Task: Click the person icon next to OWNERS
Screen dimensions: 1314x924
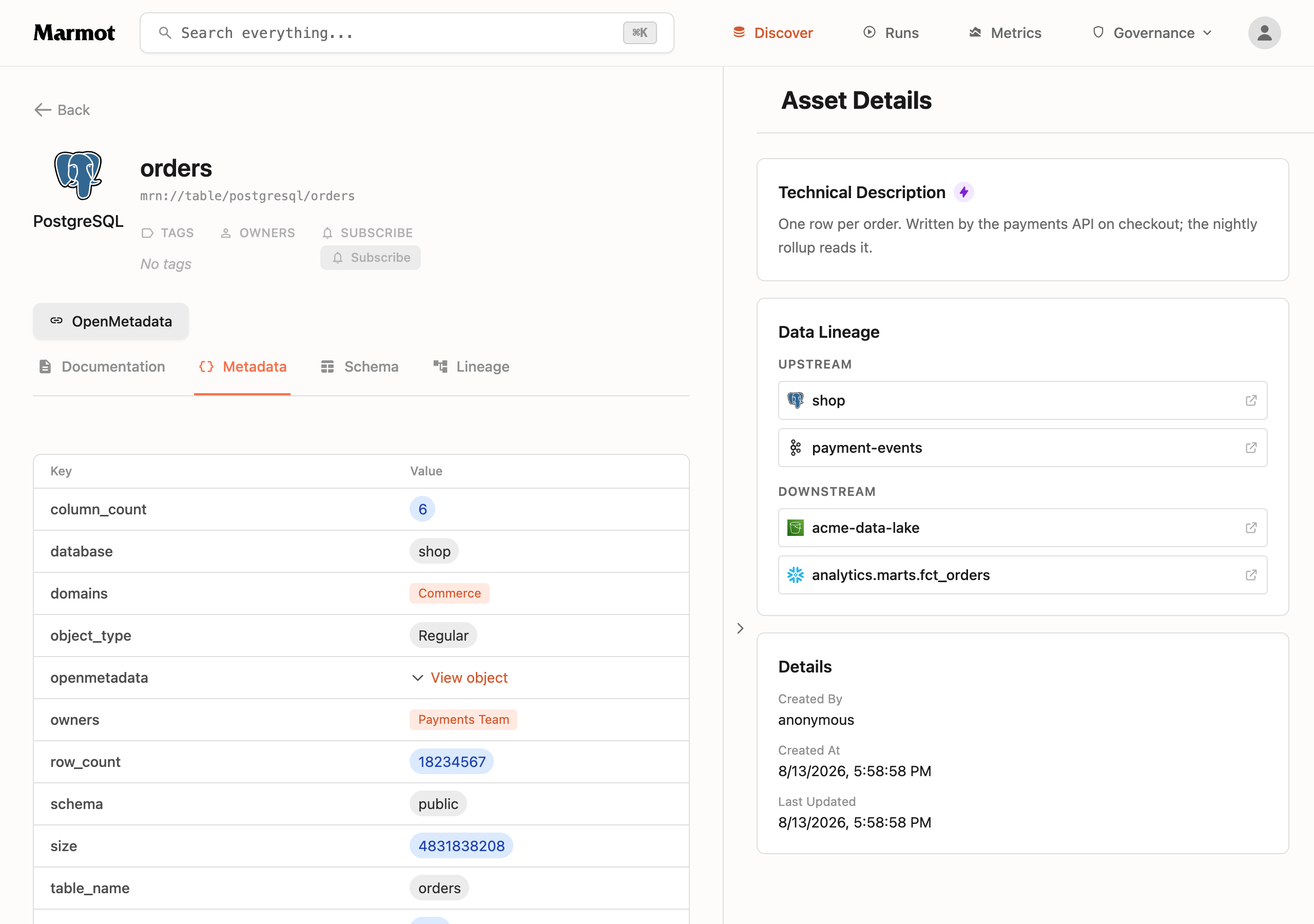Action: pos(226,233)
